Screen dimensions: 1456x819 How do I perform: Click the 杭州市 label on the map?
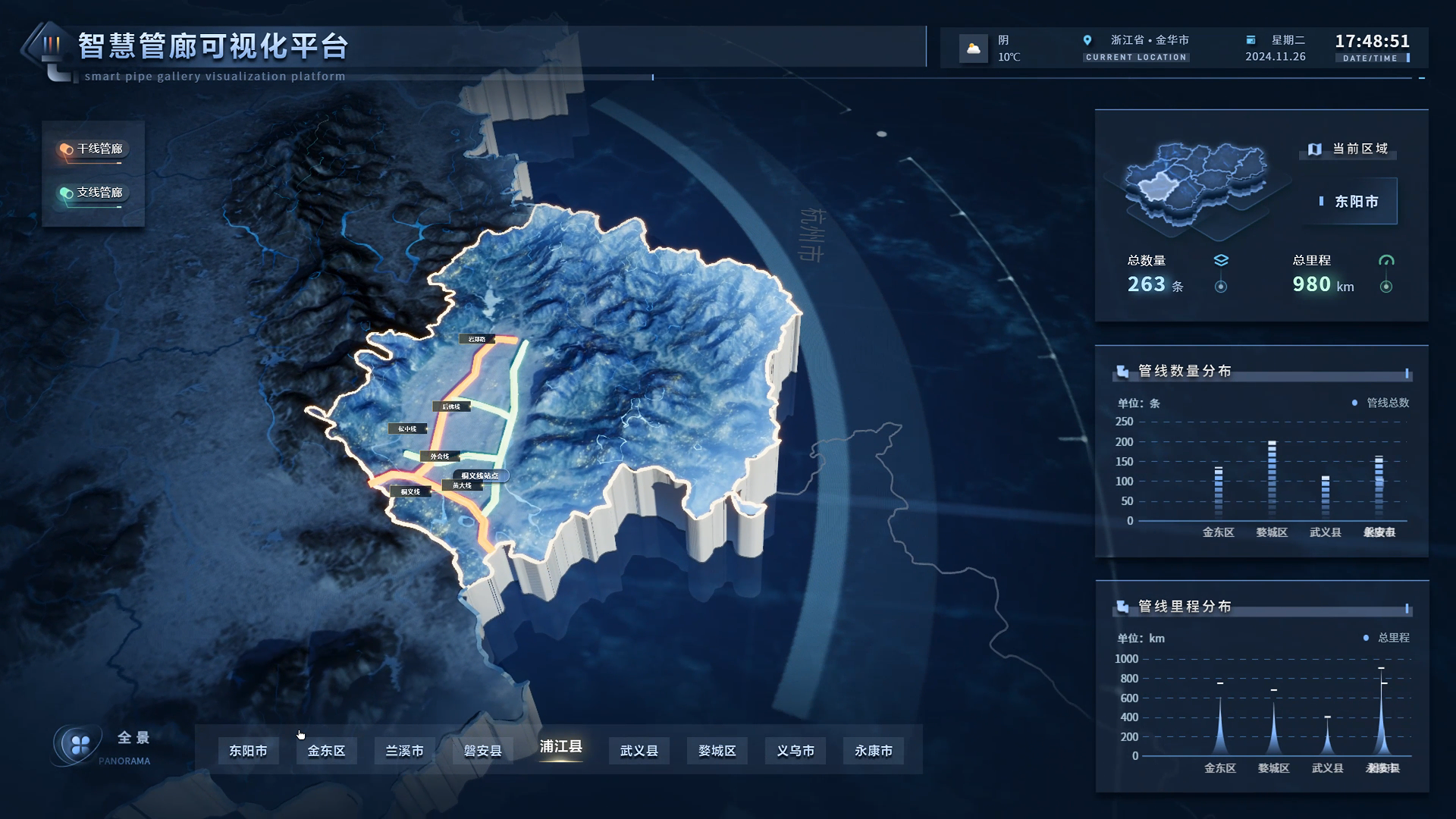812,235
